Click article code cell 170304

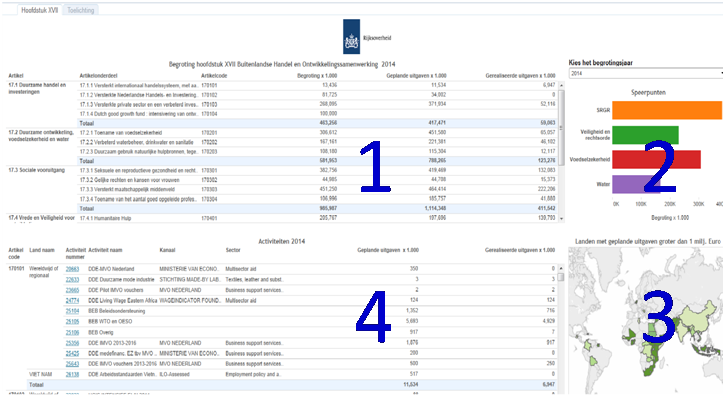[209, 199]
